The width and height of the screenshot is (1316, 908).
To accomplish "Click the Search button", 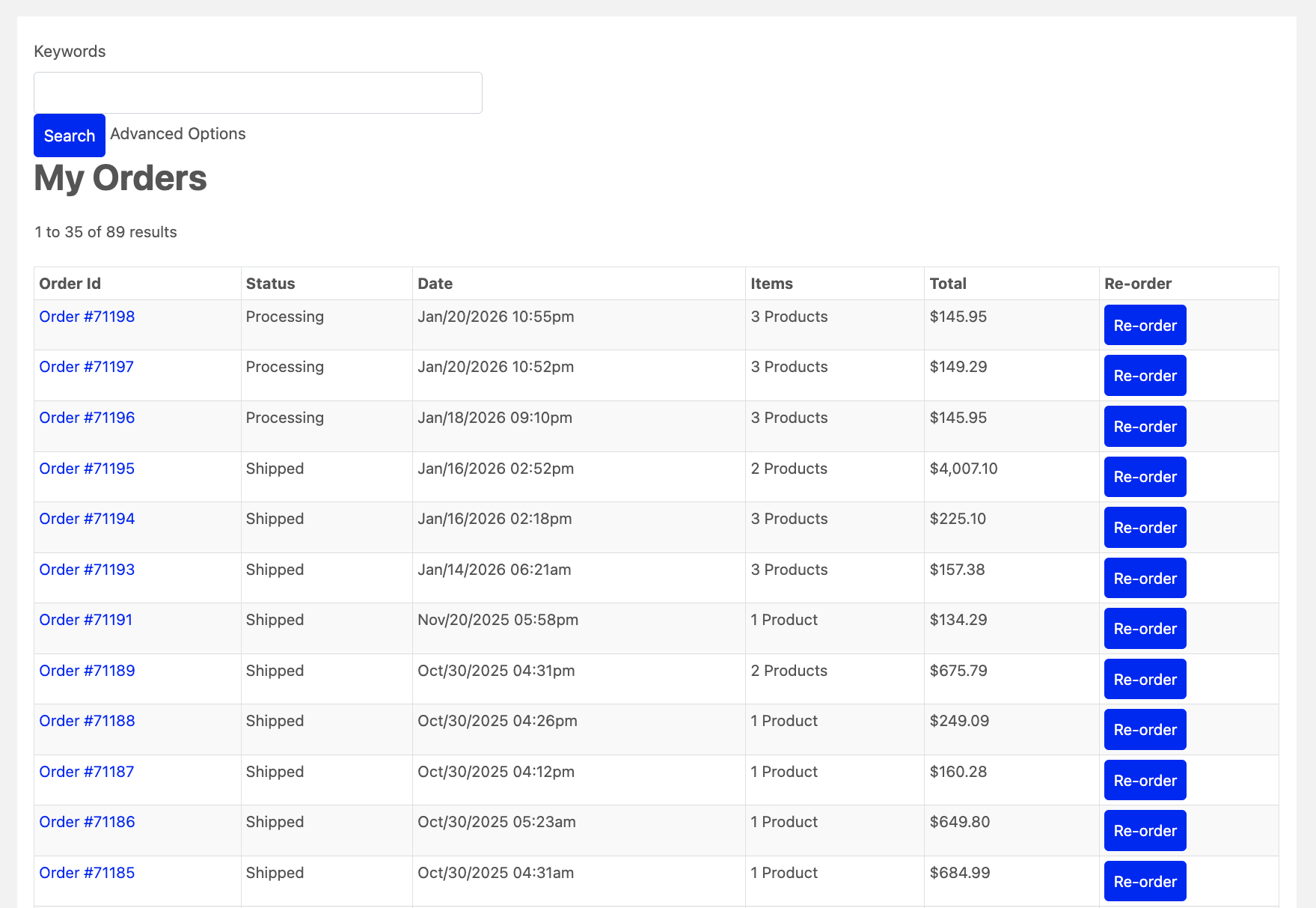I will pos(69,135).
